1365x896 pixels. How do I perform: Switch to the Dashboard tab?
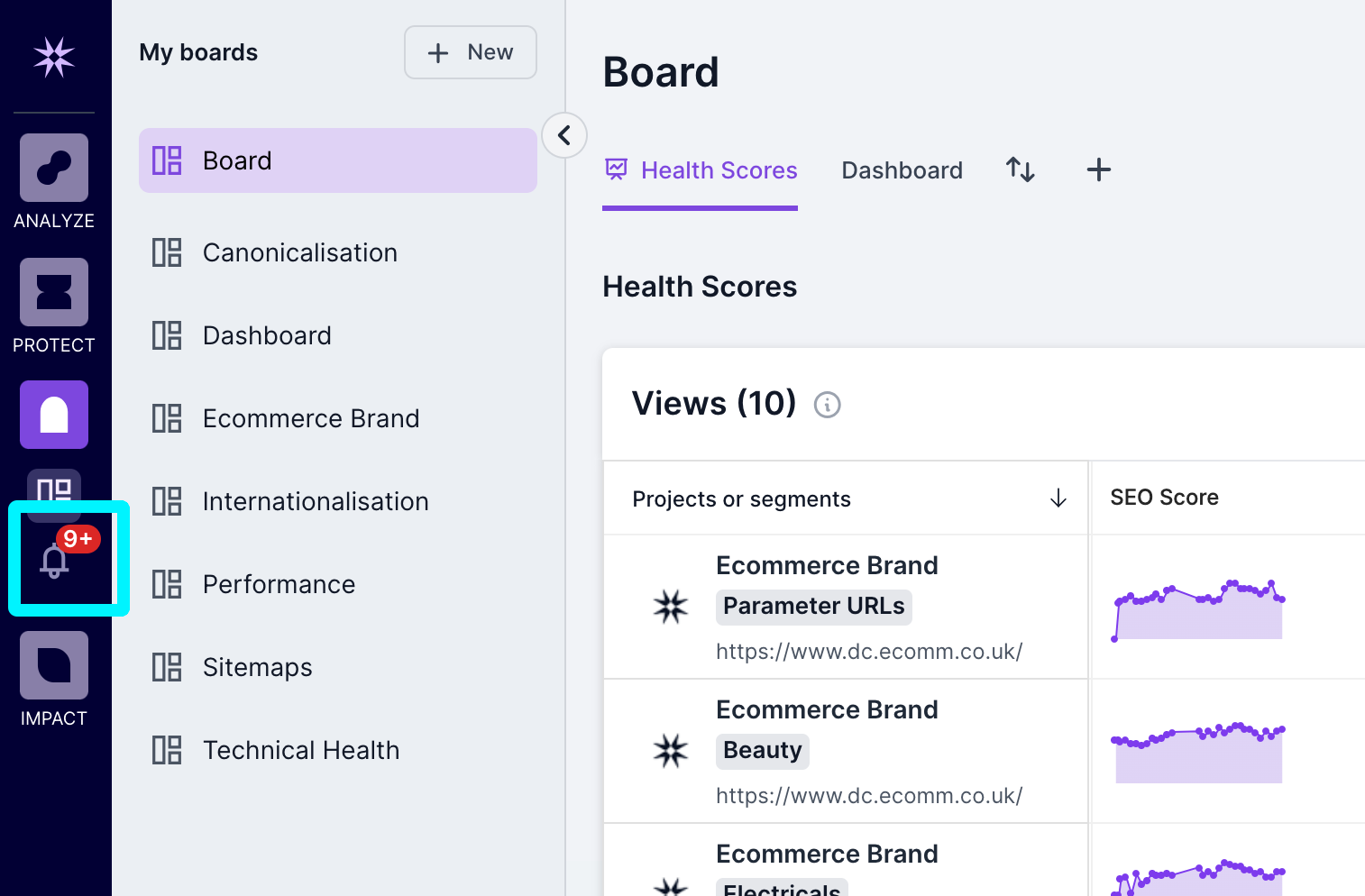coord(902,170)
